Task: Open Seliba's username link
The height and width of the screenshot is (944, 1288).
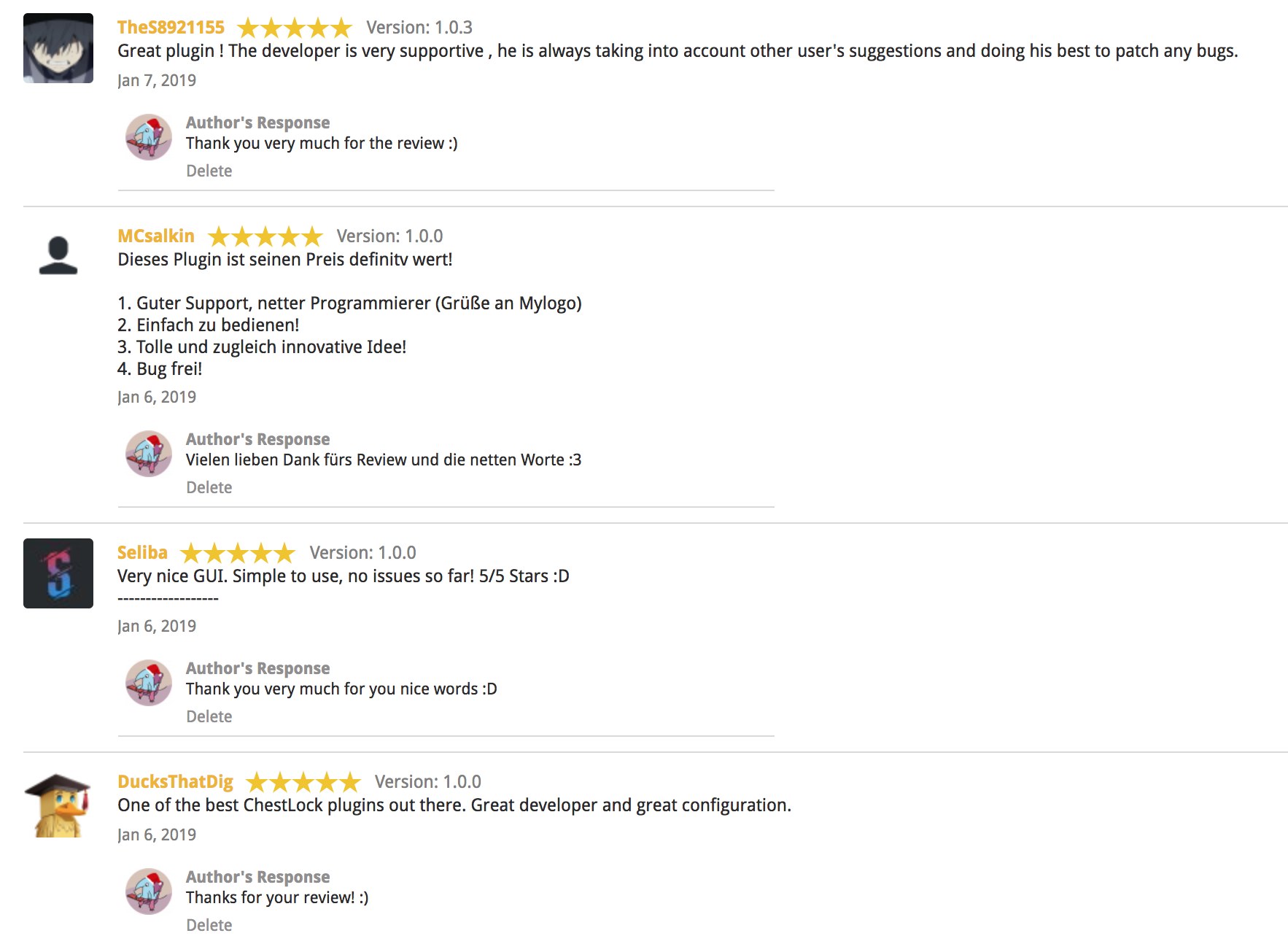Action: [142, 553]
